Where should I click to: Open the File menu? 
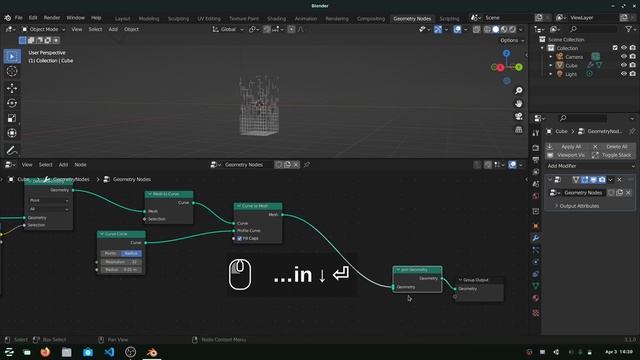click(19, 18)
